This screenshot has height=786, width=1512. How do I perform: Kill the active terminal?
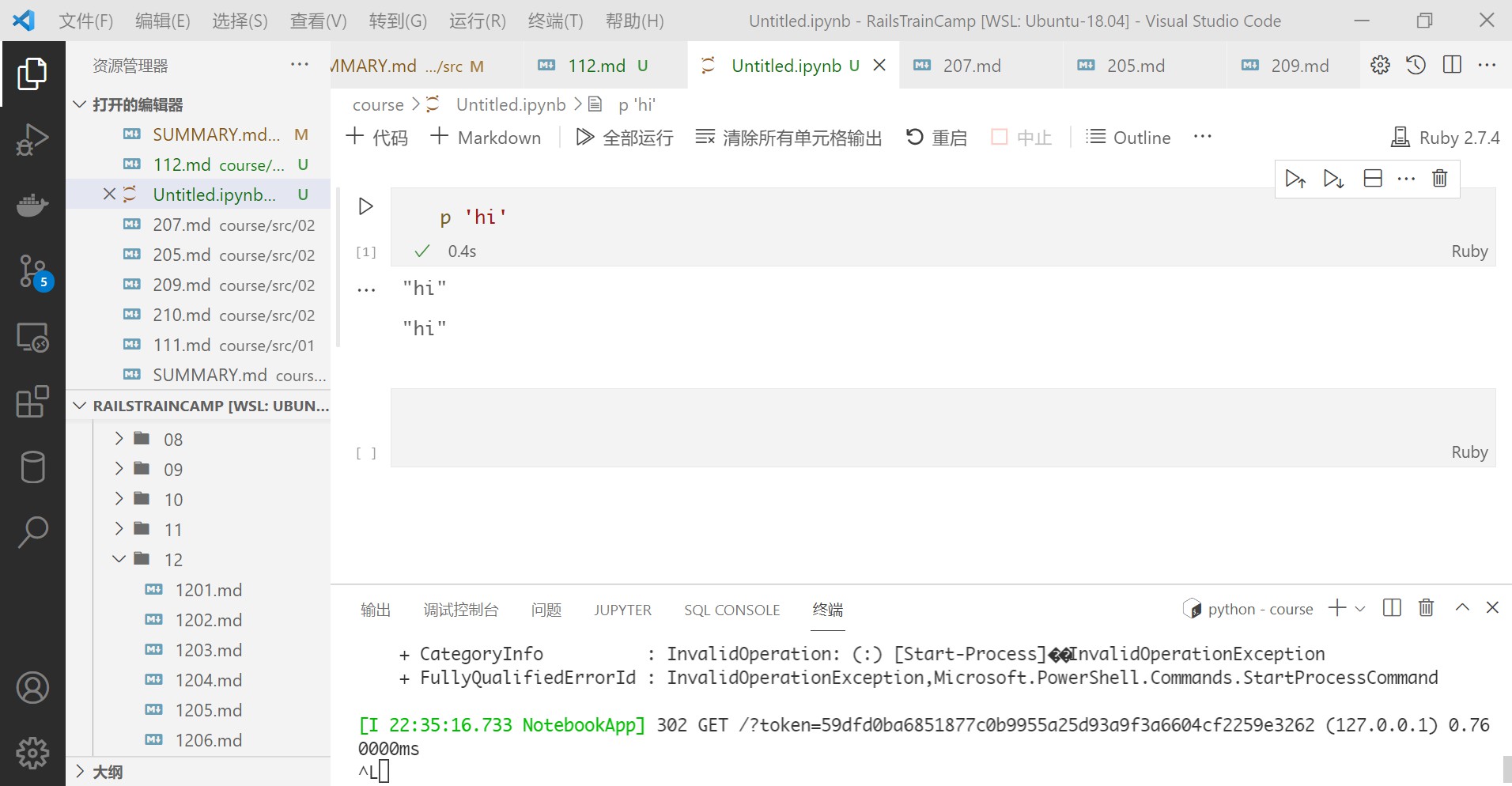pyautogui.click(x=1424, y=607)
